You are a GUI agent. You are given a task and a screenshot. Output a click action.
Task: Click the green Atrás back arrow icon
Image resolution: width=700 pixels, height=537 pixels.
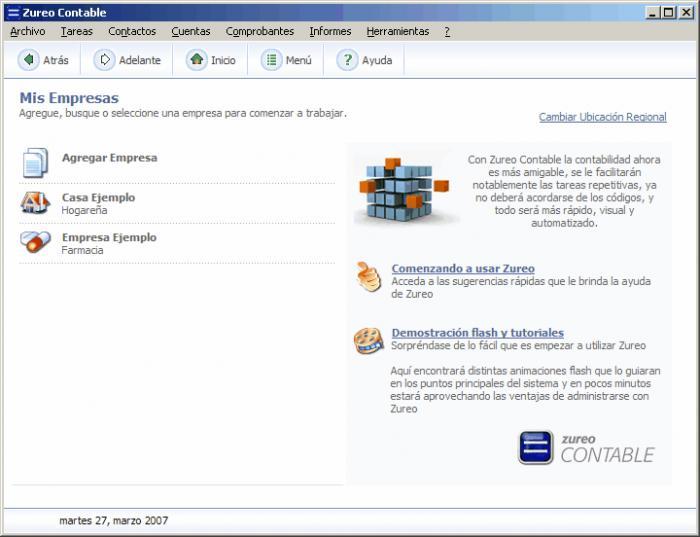(29, 60)
